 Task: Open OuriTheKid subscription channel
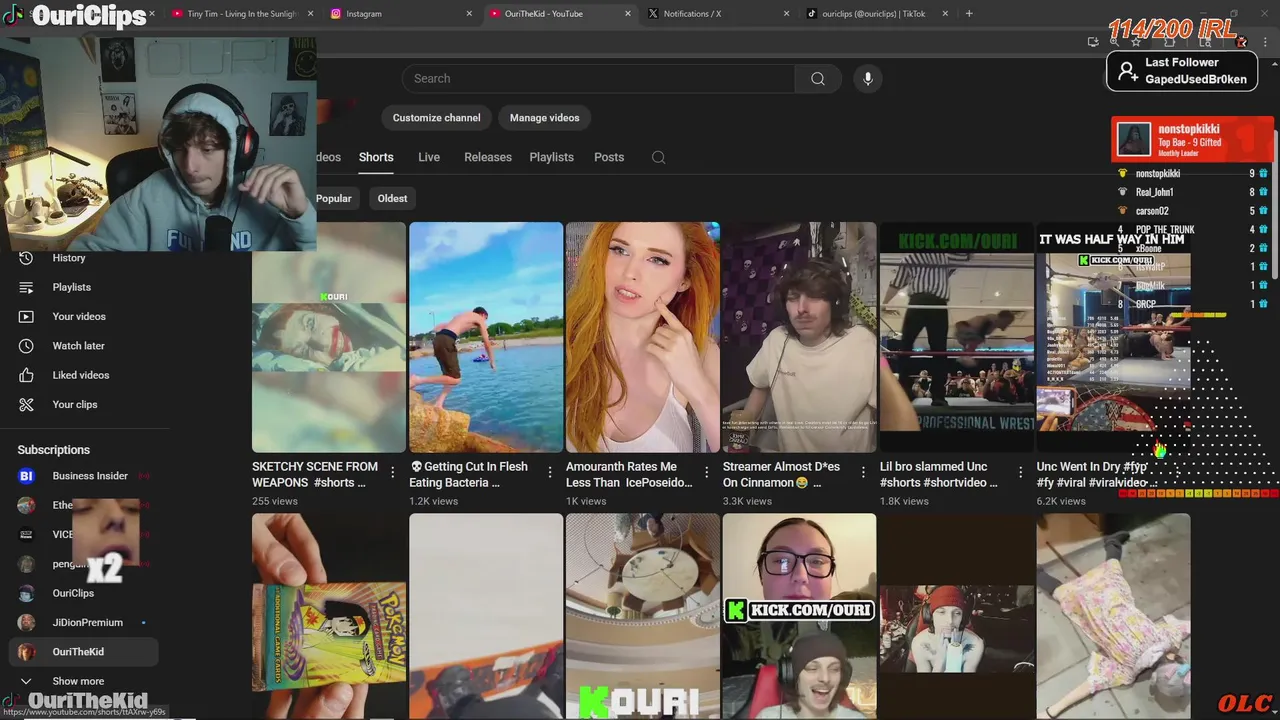[x=85, y=652]
